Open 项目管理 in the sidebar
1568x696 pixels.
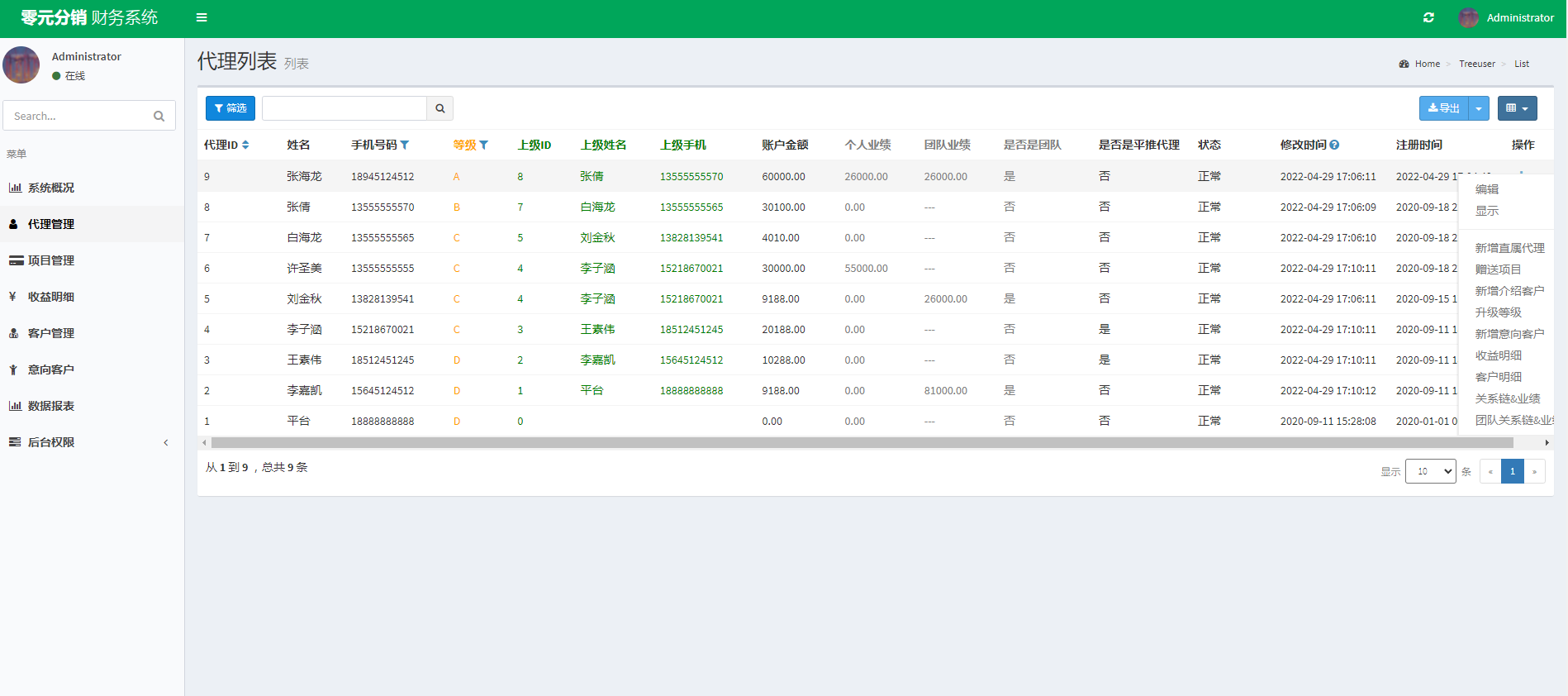click(x=51, y=260)
